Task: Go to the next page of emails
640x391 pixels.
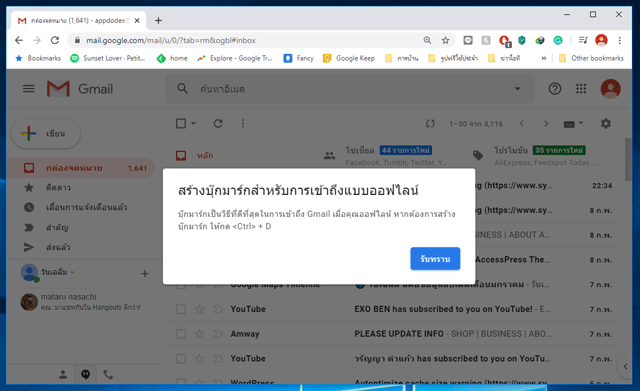Action: point(546,123)
